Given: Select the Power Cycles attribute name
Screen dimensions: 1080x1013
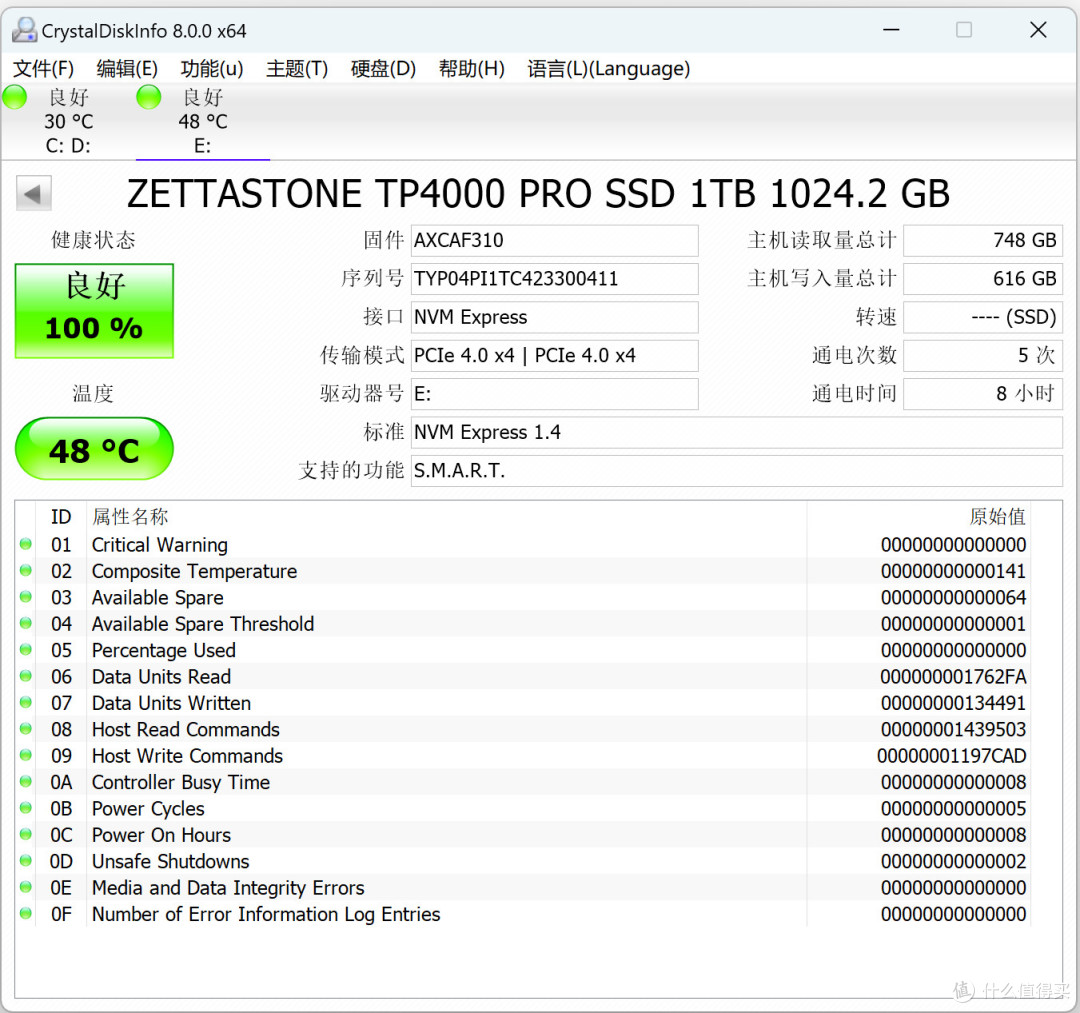Looking at the screenshot, I should pos(148,808).
